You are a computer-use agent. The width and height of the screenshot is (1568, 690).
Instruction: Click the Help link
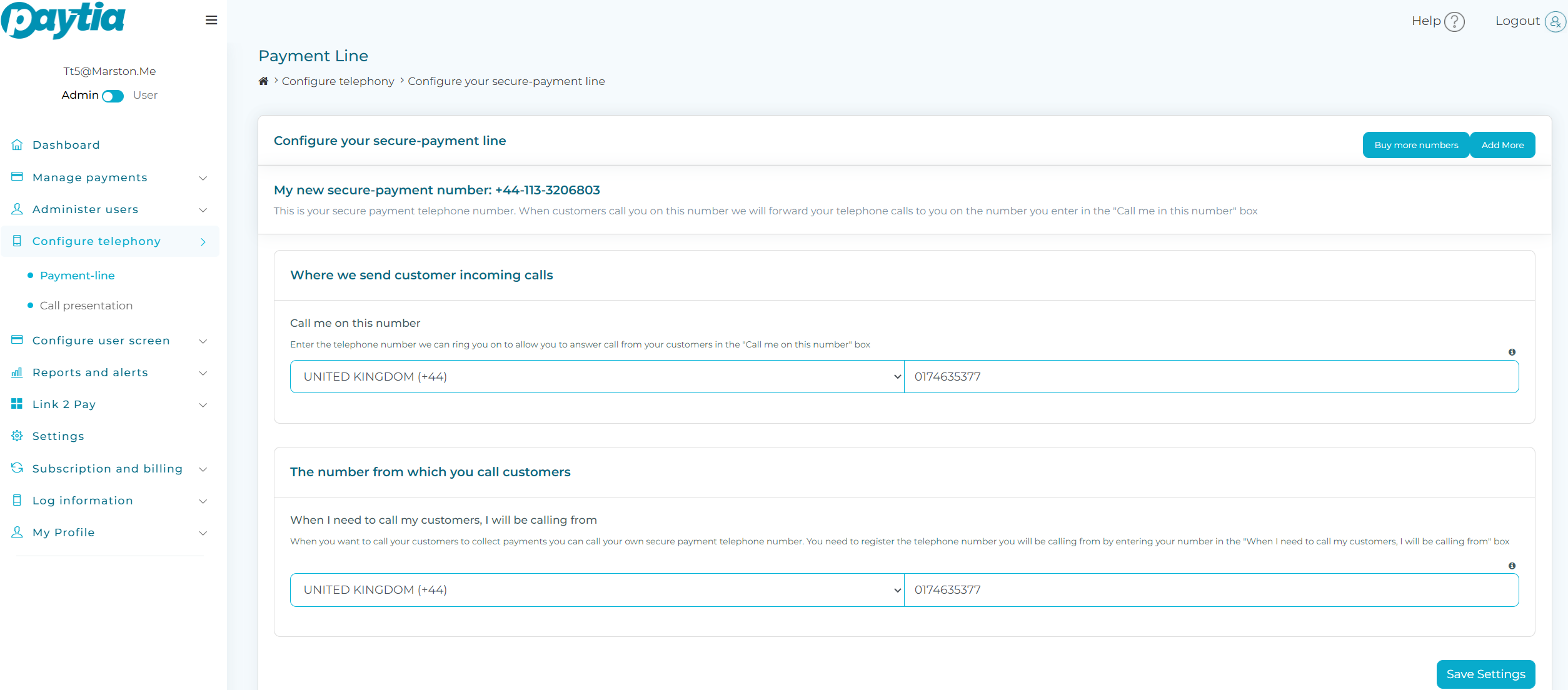tap(1426, 21)
